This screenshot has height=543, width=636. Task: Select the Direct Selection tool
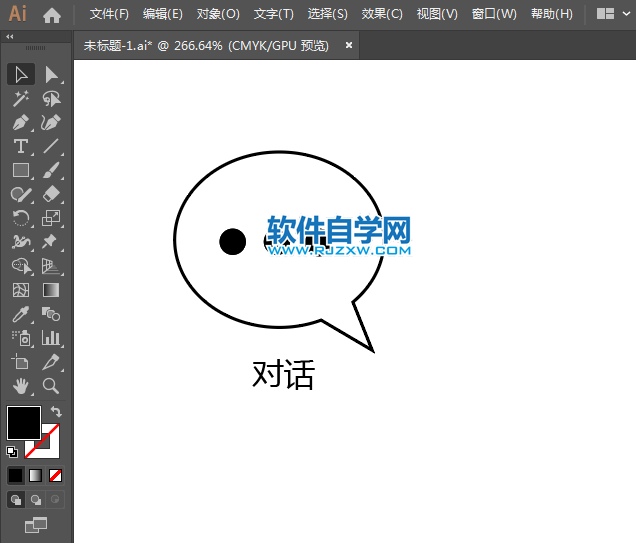(x=51, y=74)
